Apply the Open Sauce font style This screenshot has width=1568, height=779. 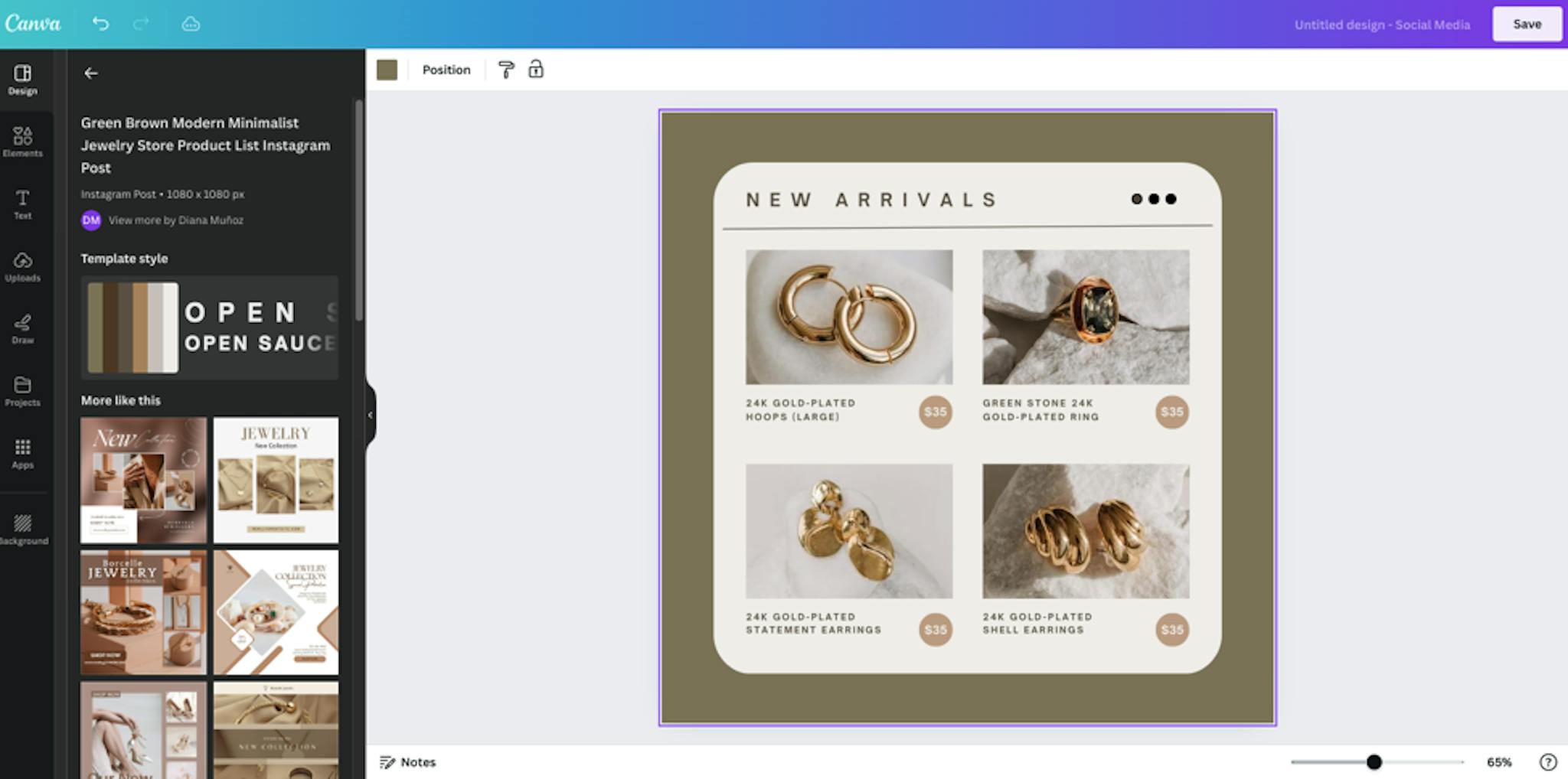(260, 328)
